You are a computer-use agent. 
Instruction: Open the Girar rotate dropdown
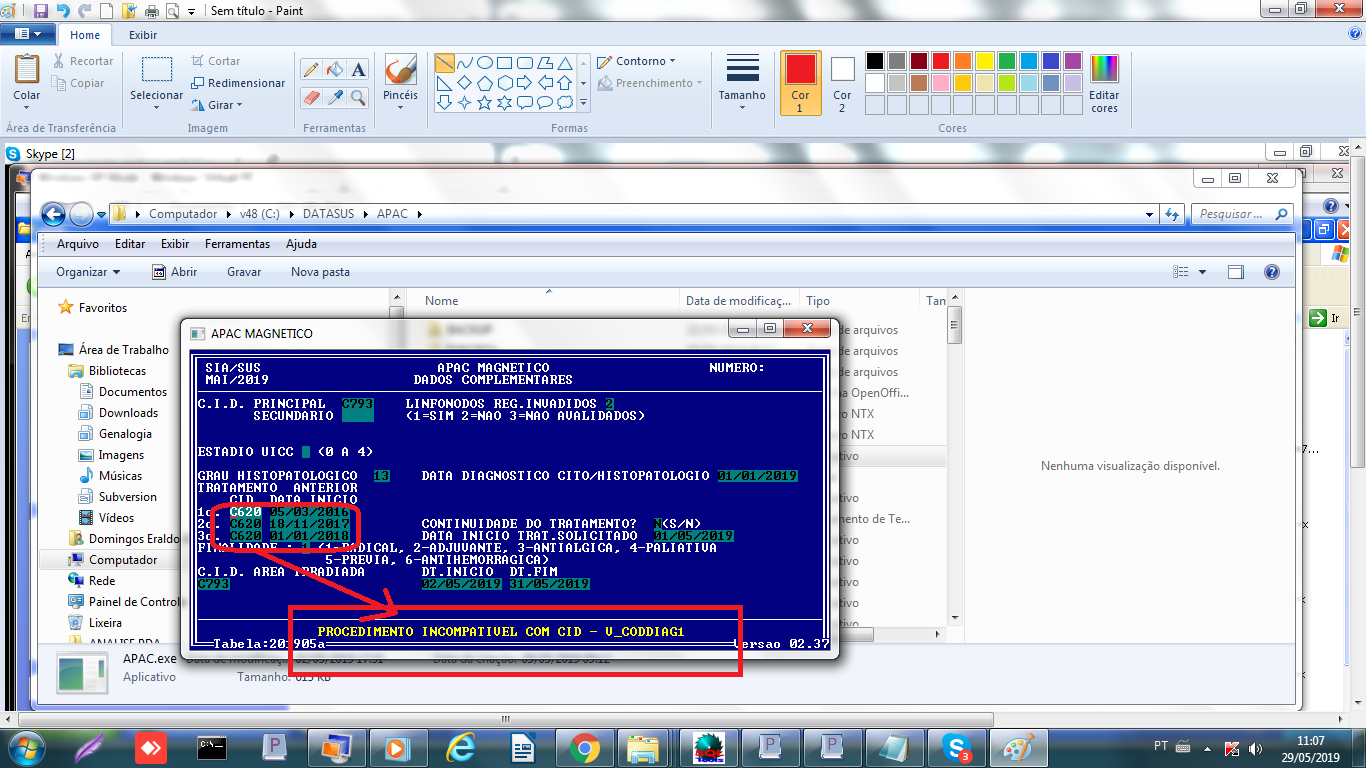pos(220,105)
